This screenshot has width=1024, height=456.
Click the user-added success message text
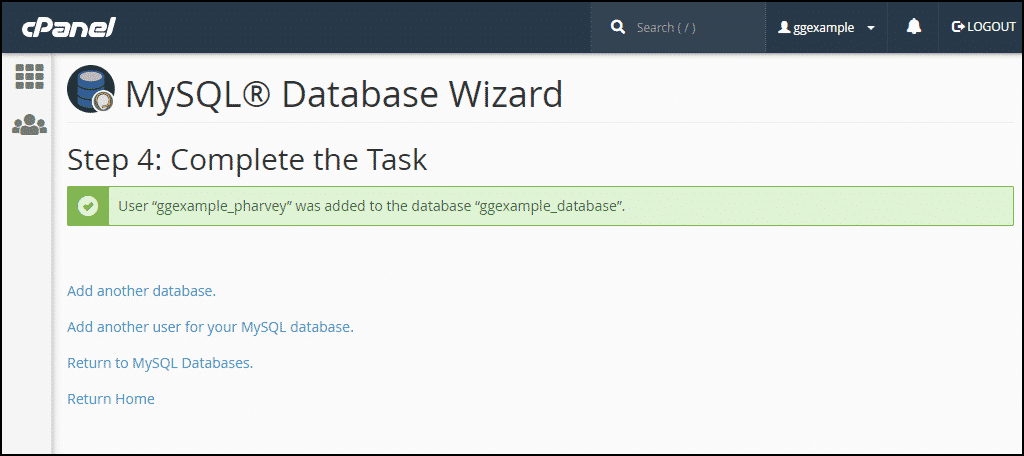click(x=371, y=206)
